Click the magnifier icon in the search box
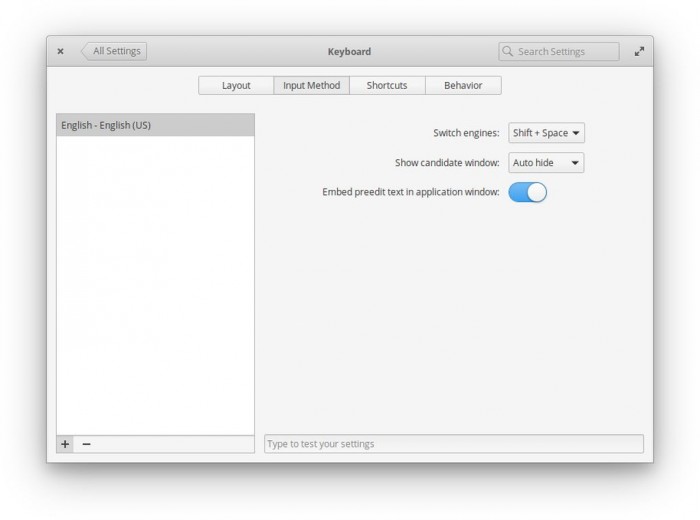This screenshot has width=700, height=520. coord(508,51)
